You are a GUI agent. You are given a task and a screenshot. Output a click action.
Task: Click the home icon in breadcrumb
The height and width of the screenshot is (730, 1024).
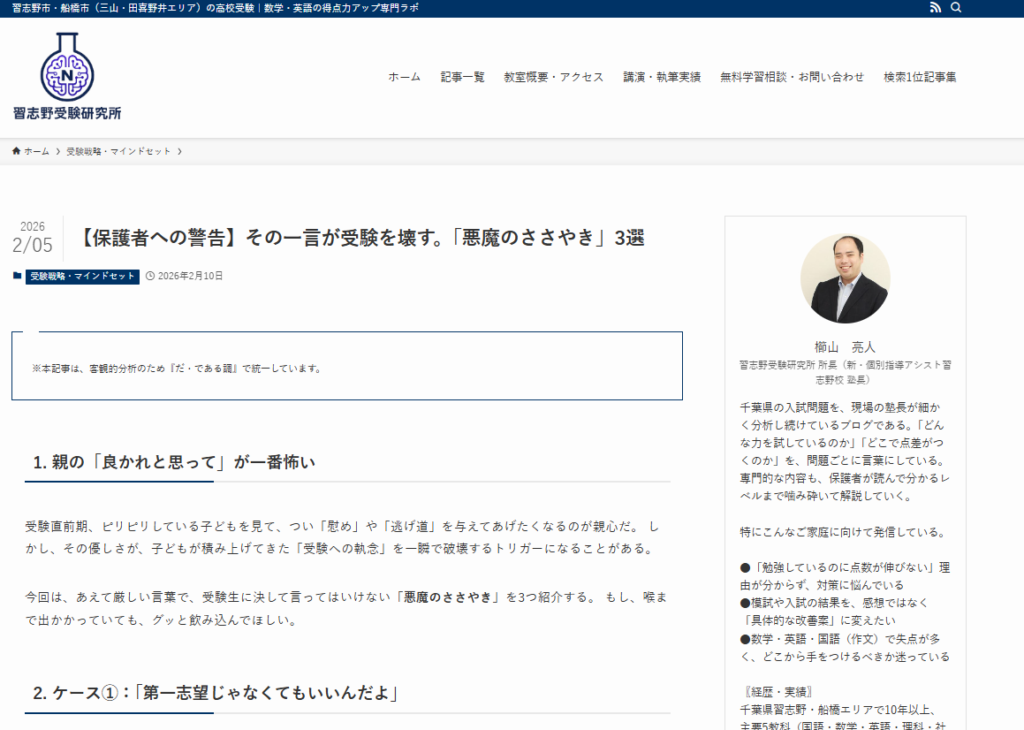17,151
